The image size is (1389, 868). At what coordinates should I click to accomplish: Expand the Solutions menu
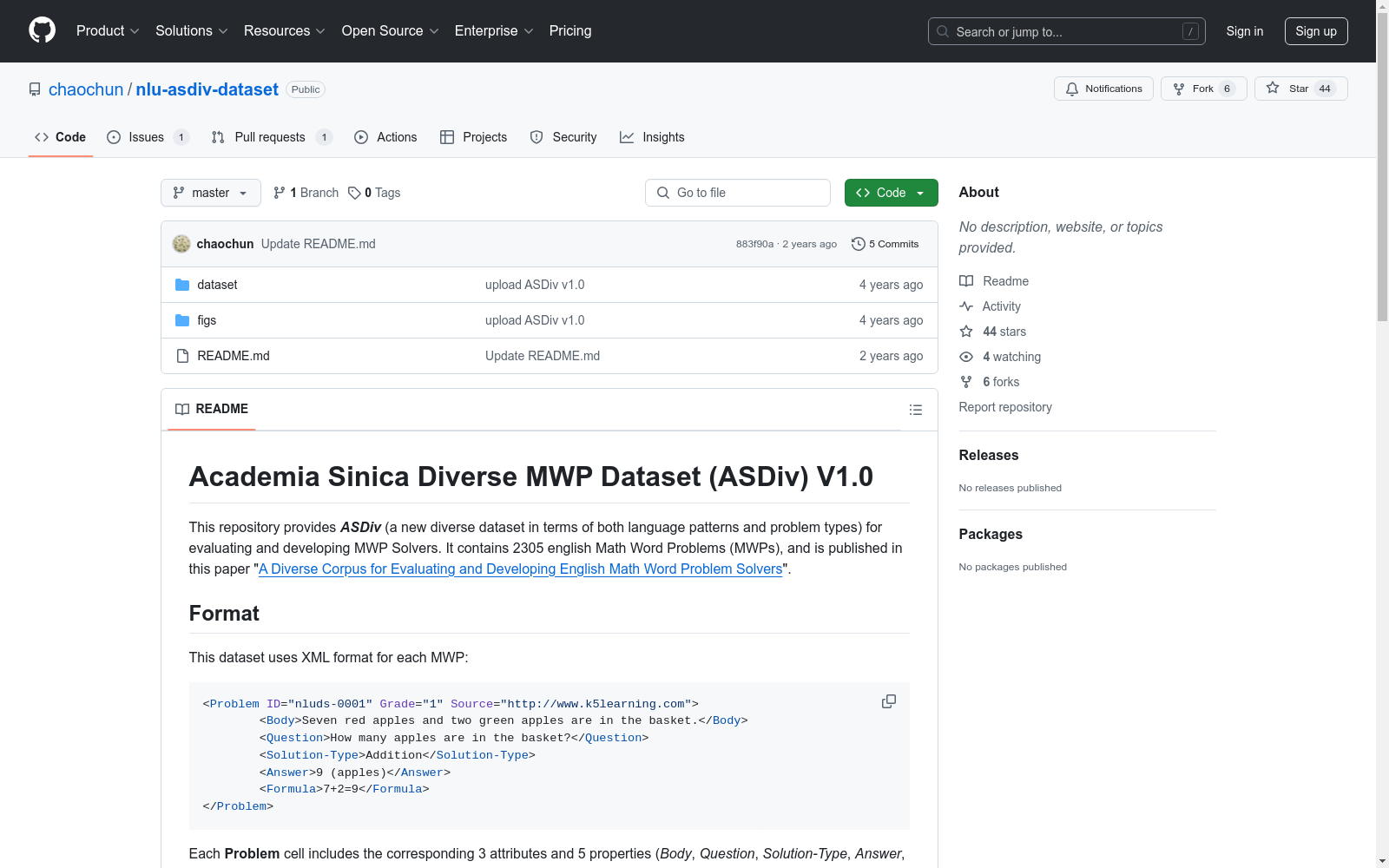click(192, 31)
